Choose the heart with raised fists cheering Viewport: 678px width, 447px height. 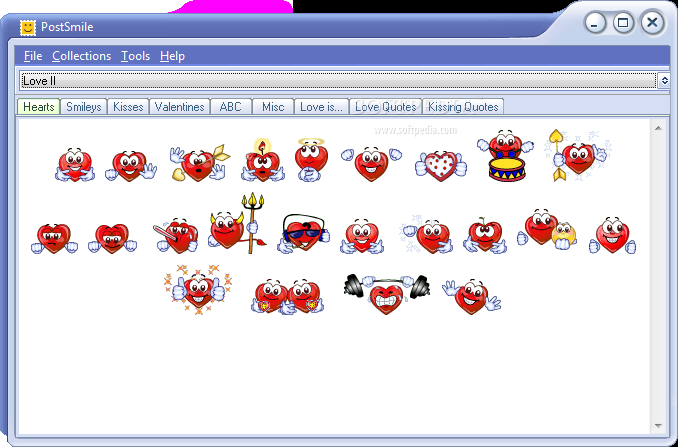point(371,164)
